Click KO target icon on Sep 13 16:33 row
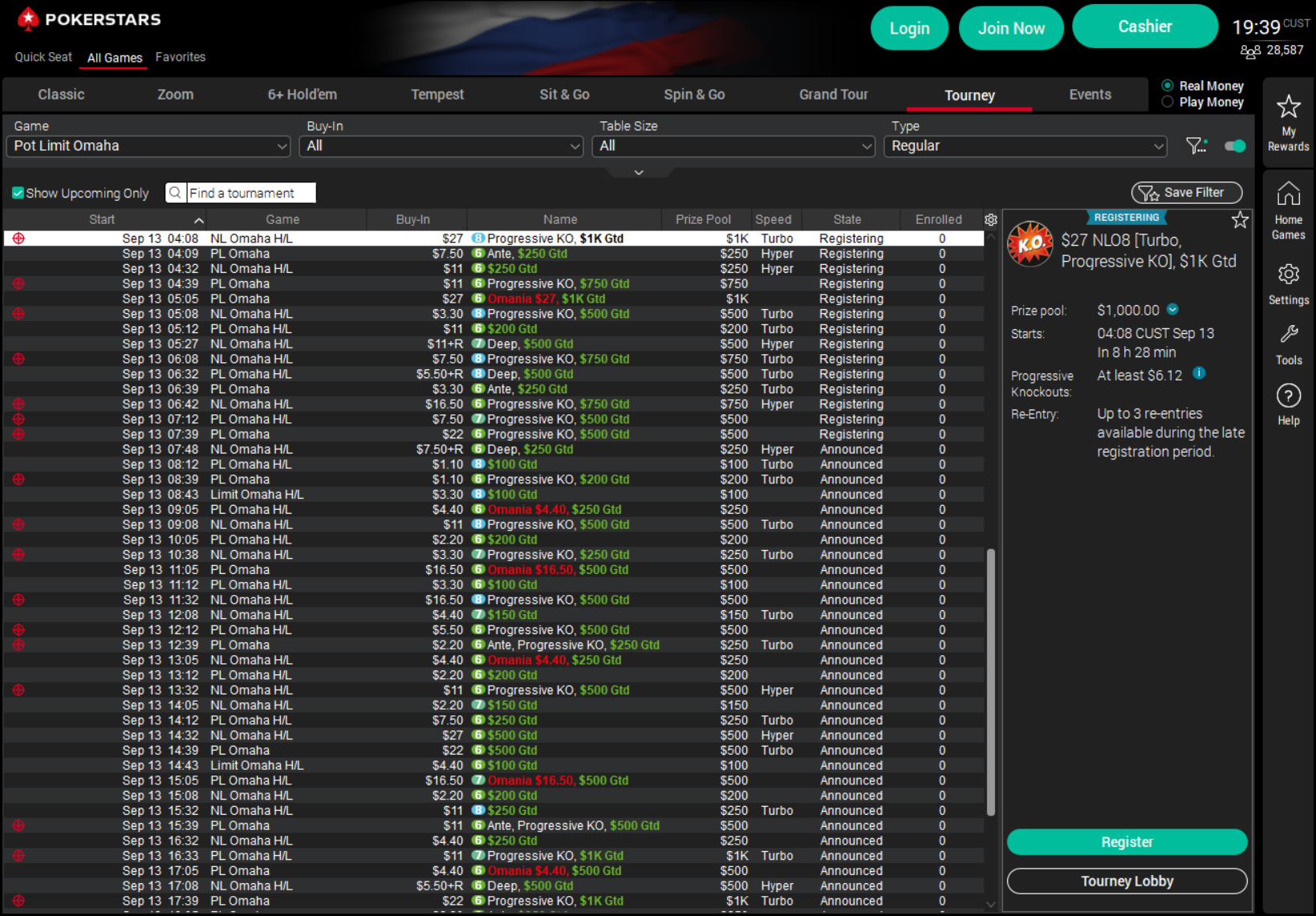Image resolution: width=1316 pixels, height=916 pixels. coord(18,856)
